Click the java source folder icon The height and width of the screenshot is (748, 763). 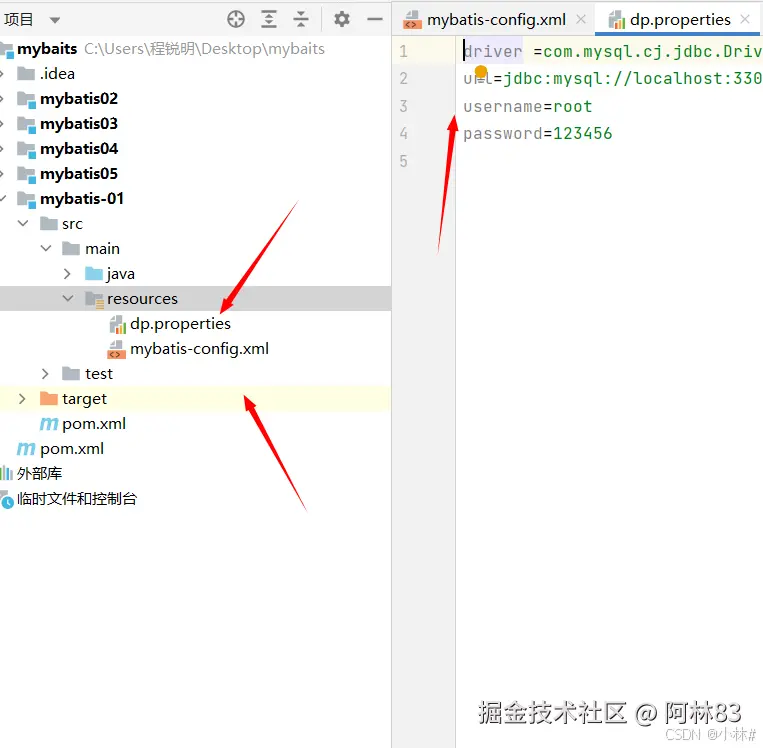(x=94, y=274)
